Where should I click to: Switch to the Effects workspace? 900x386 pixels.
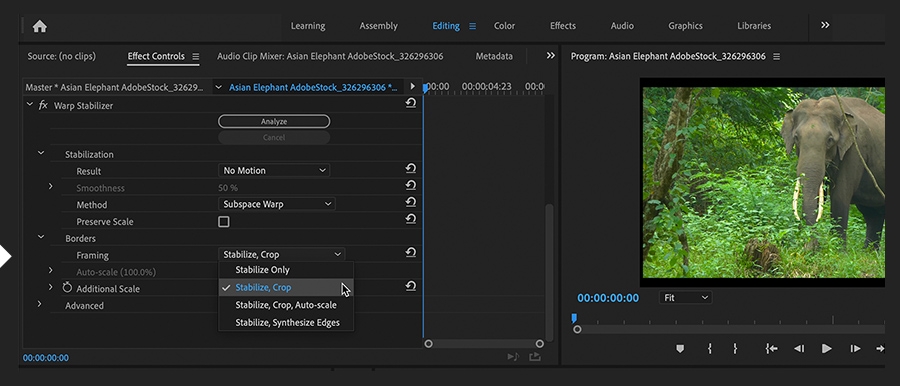click(562, 26)
